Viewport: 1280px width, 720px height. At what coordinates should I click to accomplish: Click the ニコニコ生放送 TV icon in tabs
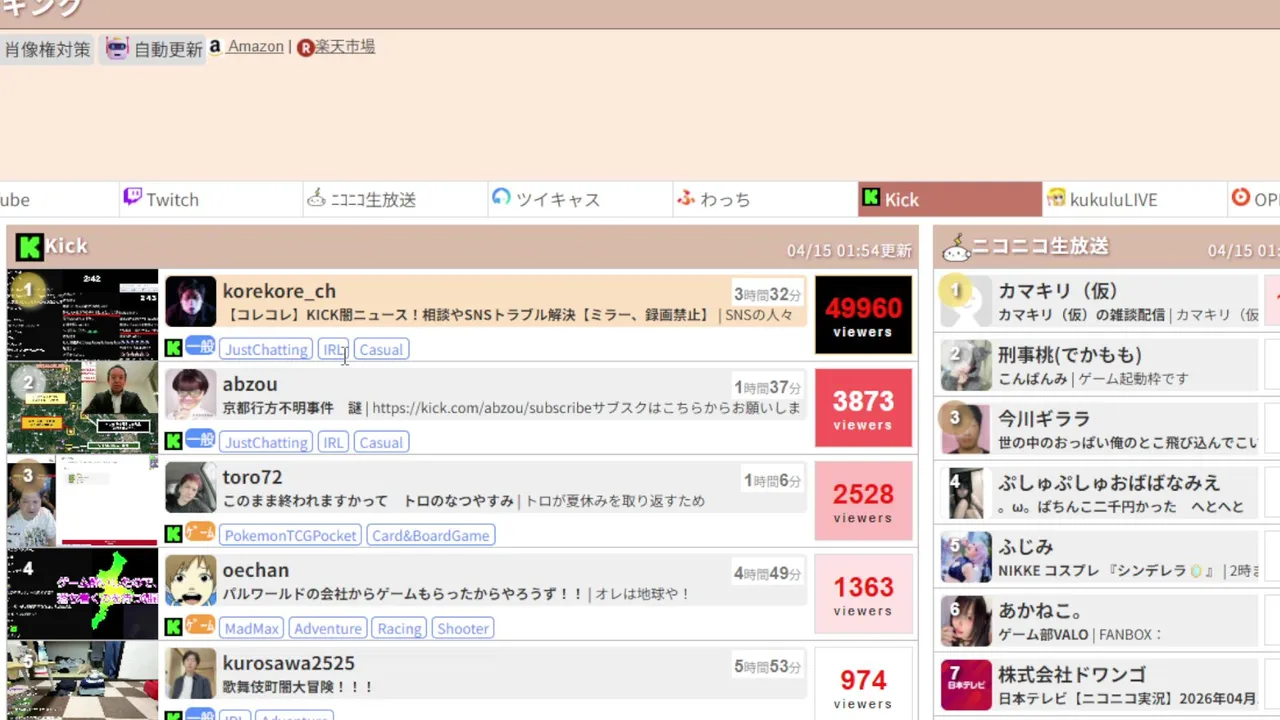[316, 197]
